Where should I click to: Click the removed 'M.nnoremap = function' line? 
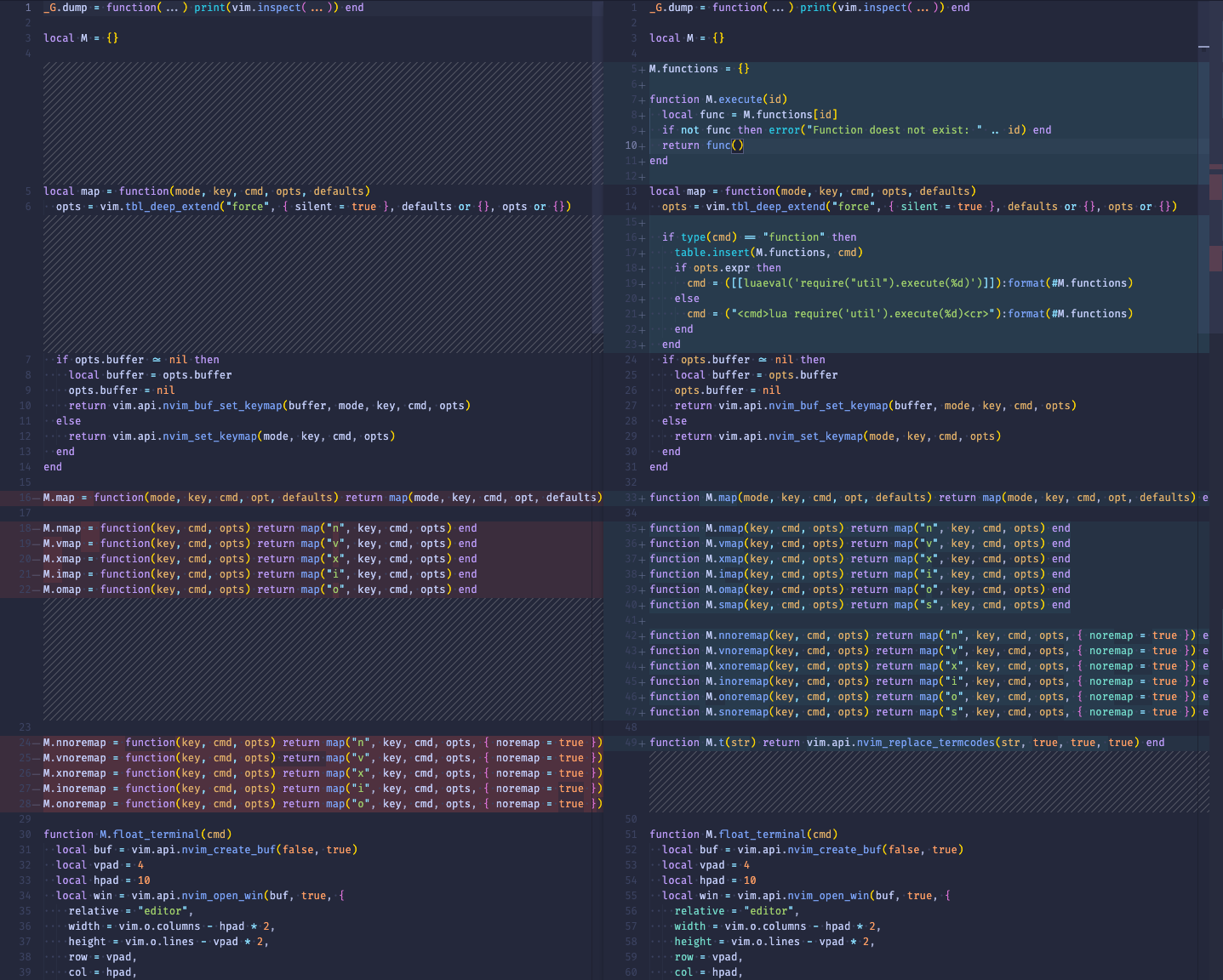pyautogui.click(x=323, y=743)
